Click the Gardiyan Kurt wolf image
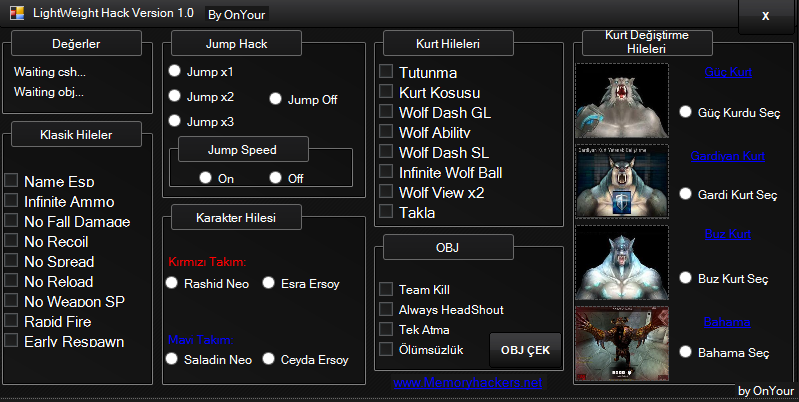The height and width of the screenshot is (402, 799). coord(622,181)
